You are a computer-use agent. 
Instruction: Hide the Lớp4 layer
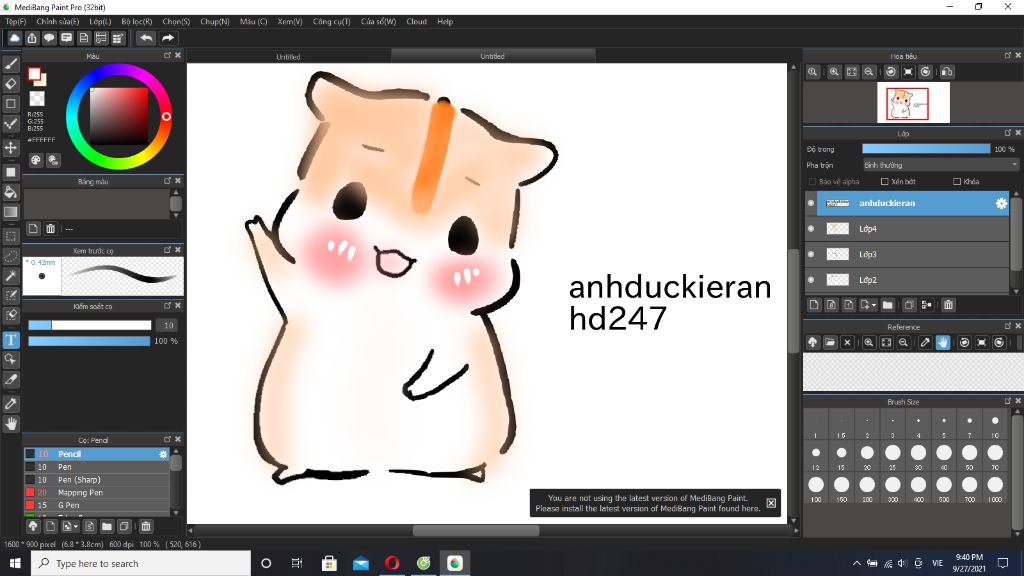(x=811, y=229)
